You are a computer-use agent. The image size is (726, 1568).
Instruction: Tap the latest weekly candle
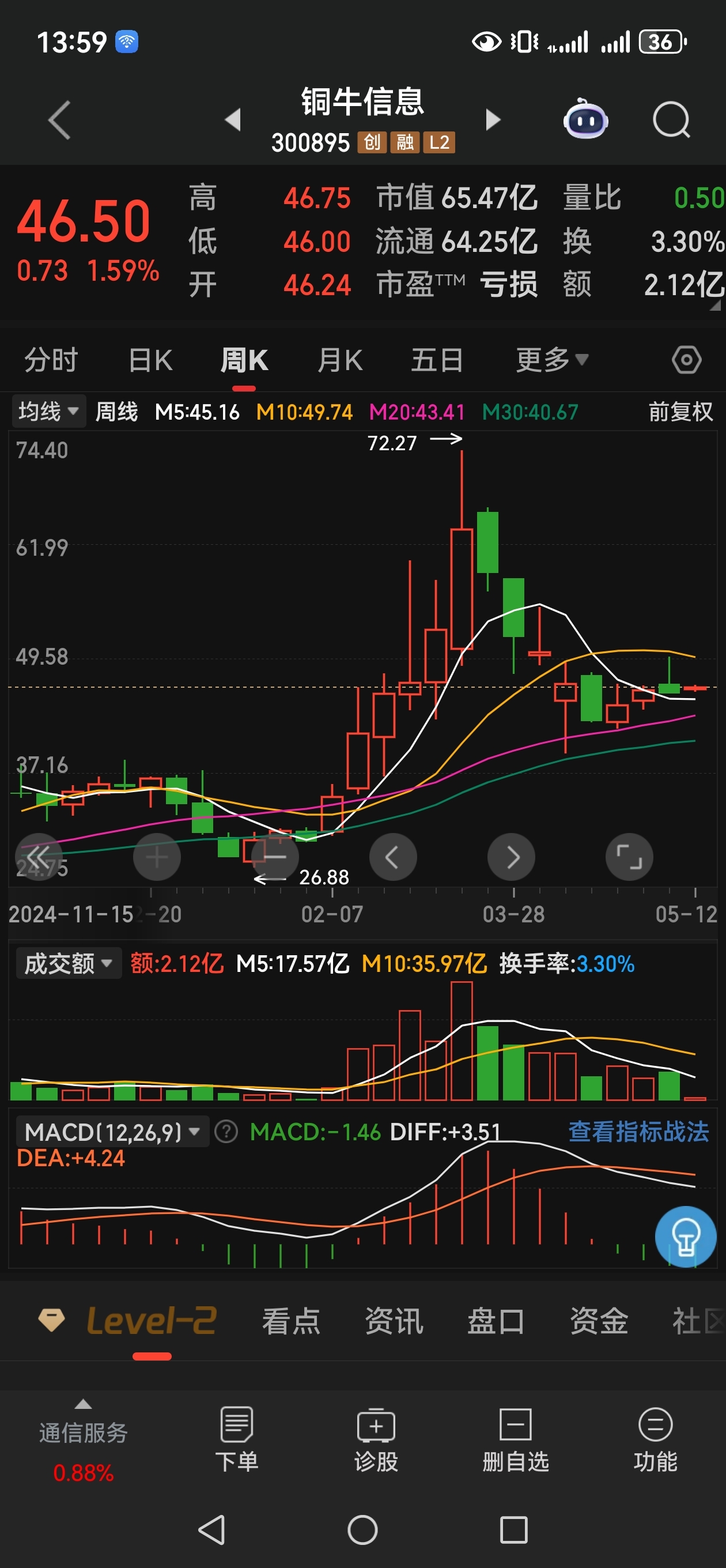[x=695, y=688]
